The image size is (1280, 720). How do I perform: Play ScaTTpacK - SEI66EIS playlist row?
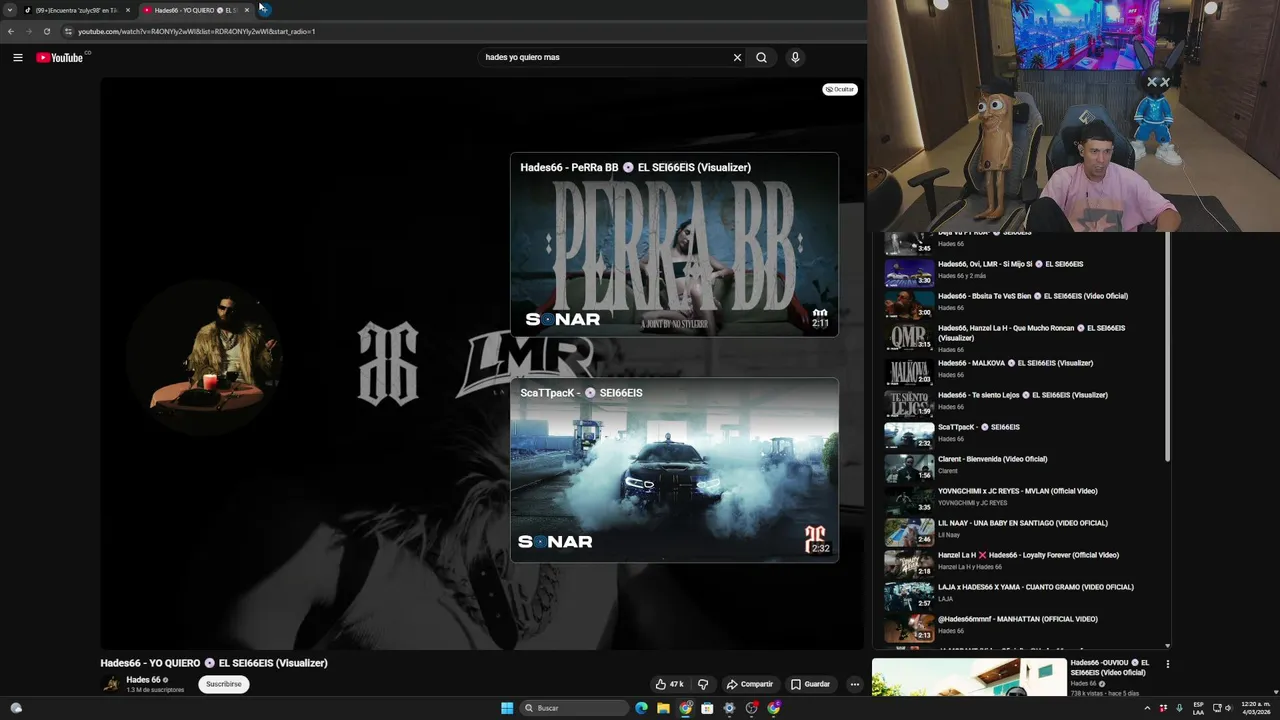[1020, 433]
